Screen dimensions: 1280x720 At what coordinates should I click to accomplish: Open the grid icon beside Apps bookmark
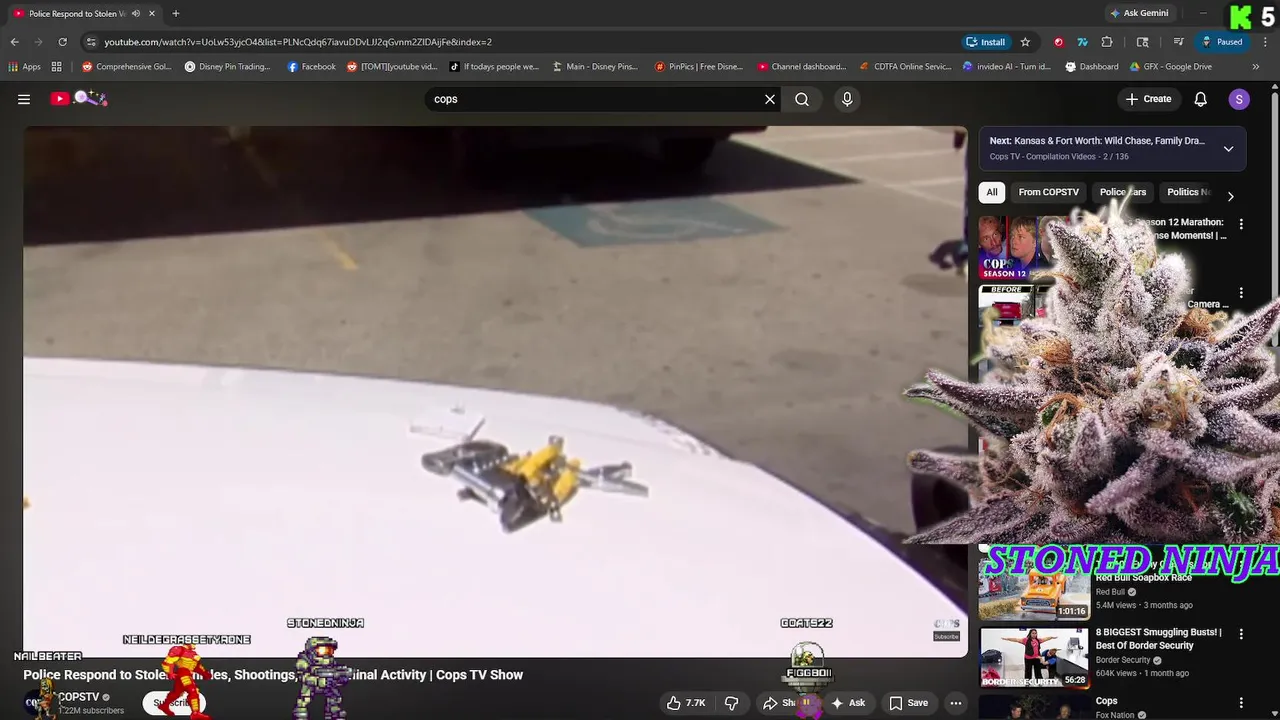point(57,67)
